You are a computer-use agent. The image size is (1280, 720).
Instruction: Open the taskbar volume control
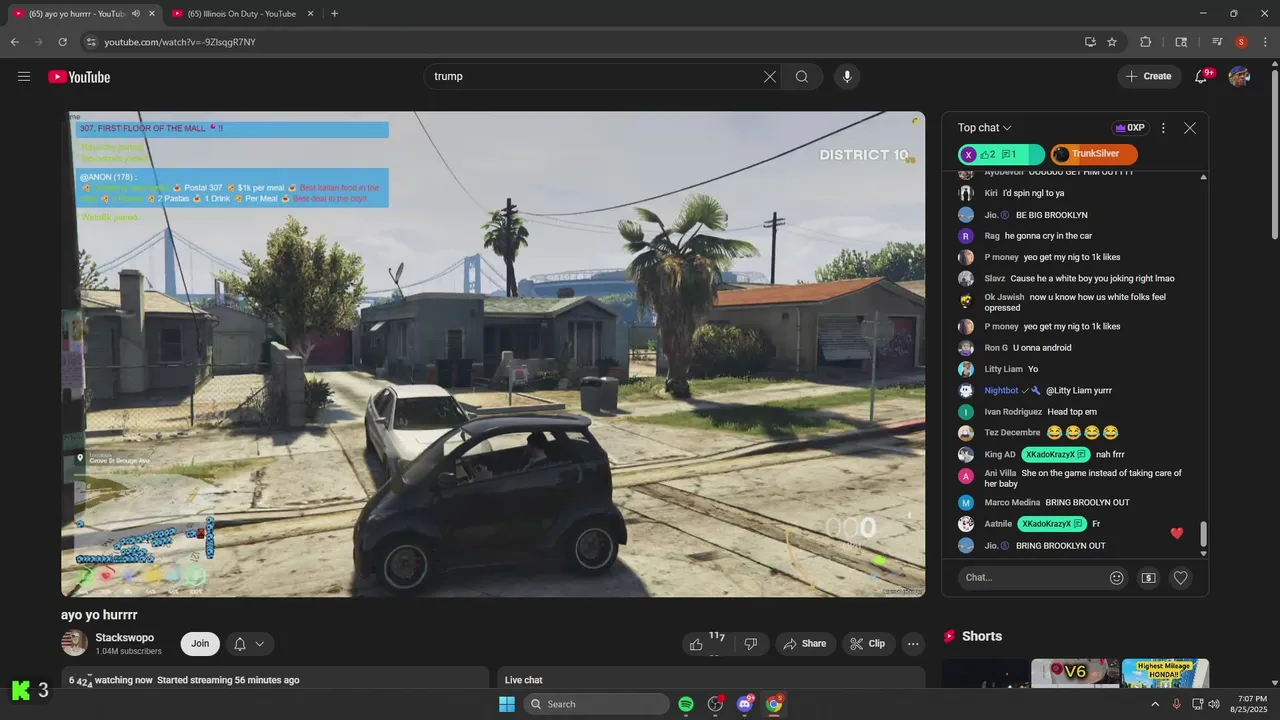point(1215,704)
